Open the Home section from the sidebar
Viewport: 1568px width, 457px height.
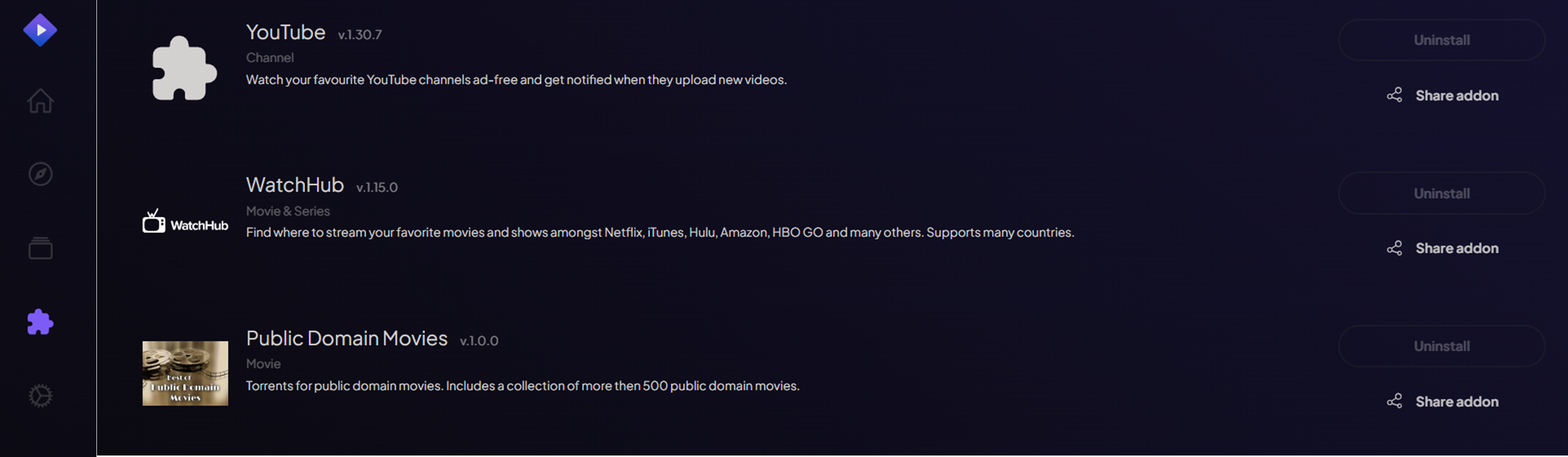40,101
